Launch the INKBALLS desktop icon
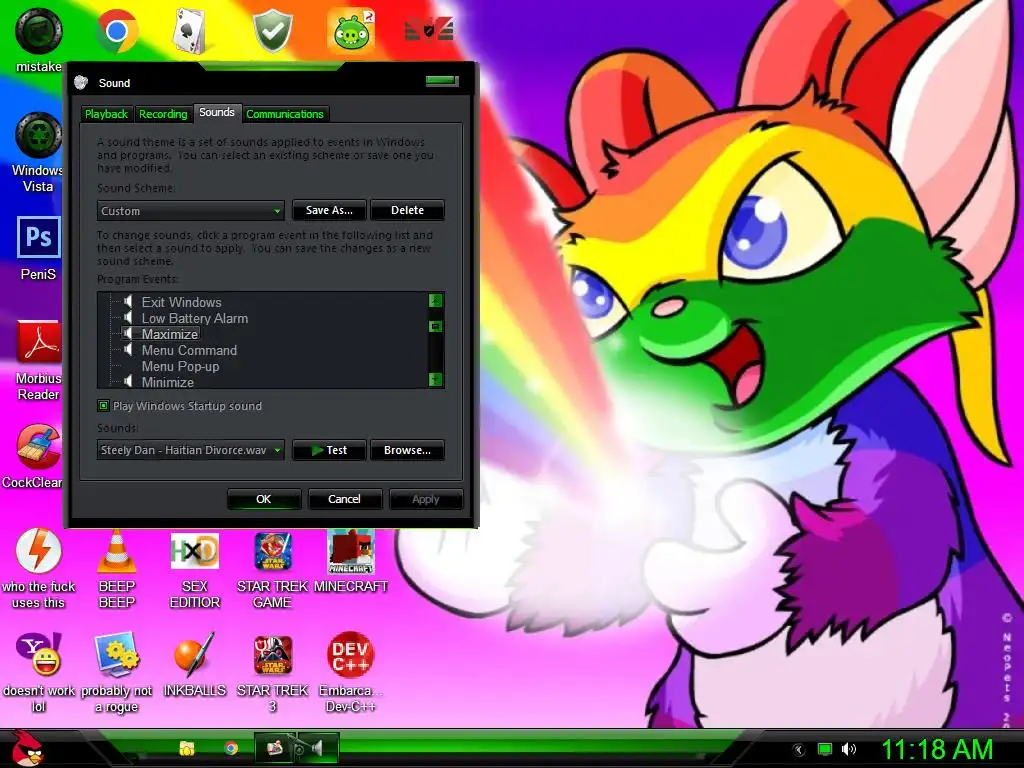This screenshot has width=1024, height=768. [195, 665]
